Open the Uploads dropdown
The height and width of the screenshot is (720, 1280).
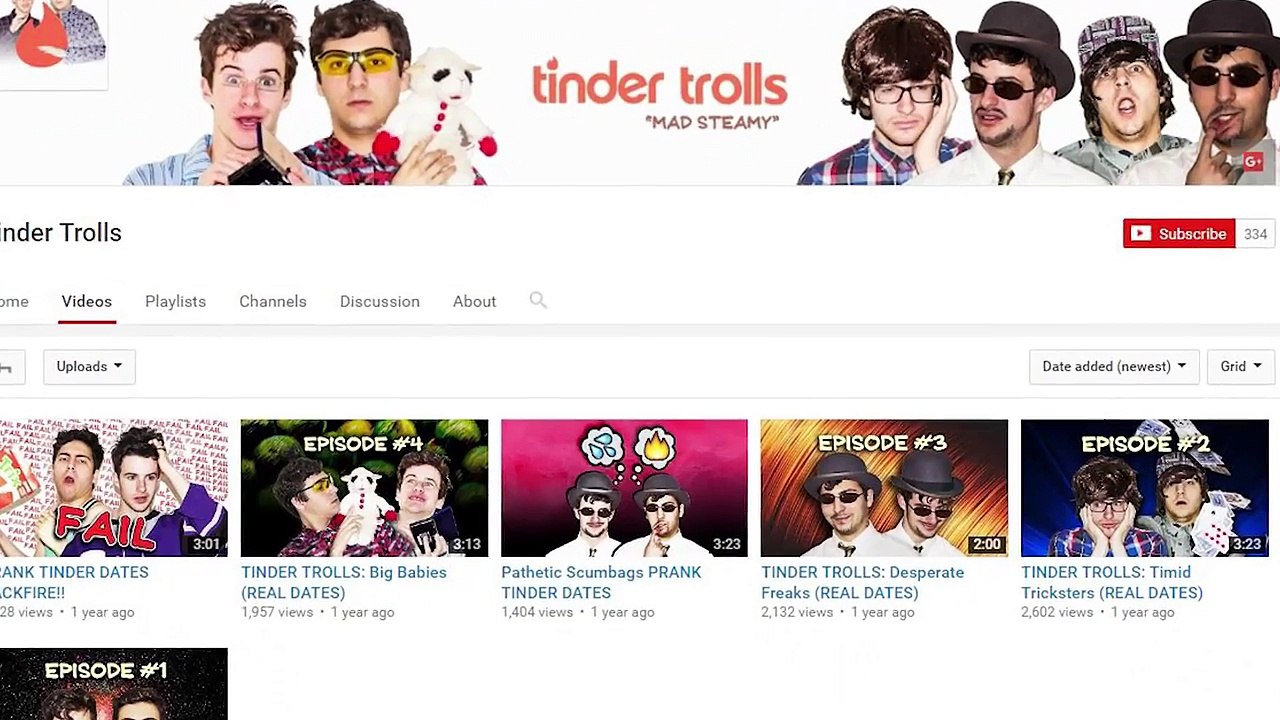[x=89, y=366]
